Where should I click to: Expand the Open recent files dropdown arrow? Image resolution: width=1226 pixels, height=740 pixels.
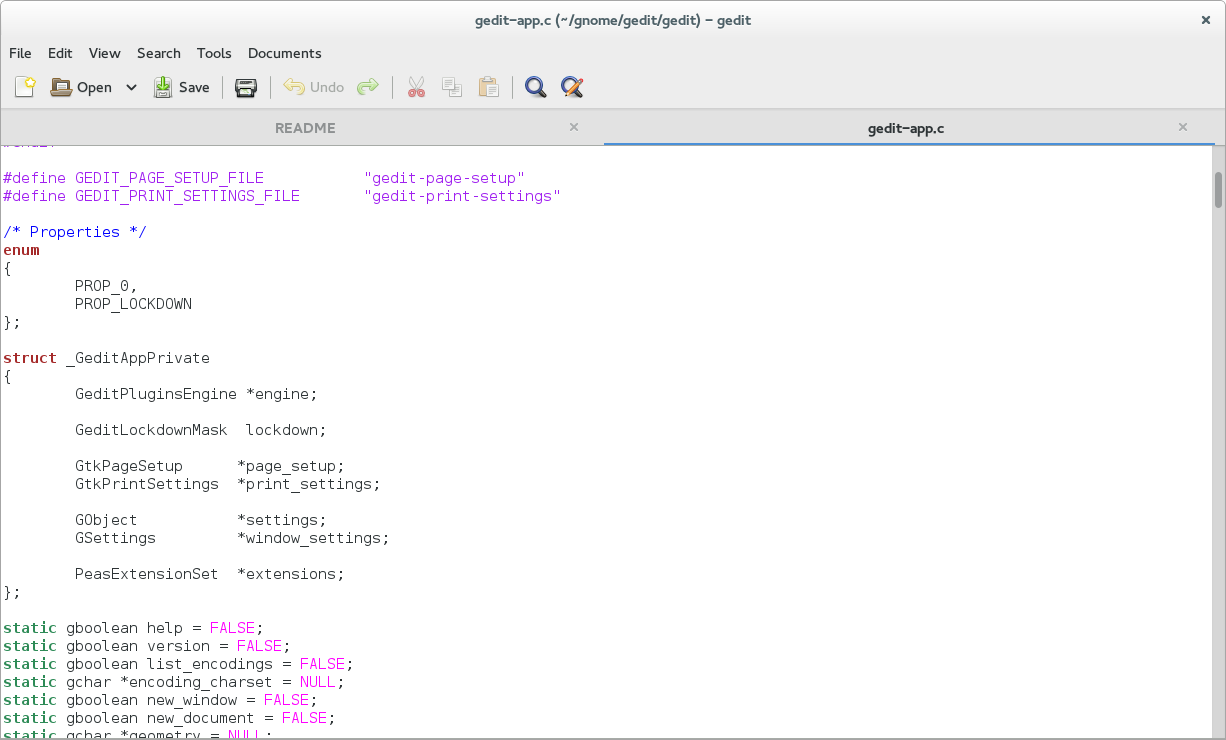[x=131, y=87]
